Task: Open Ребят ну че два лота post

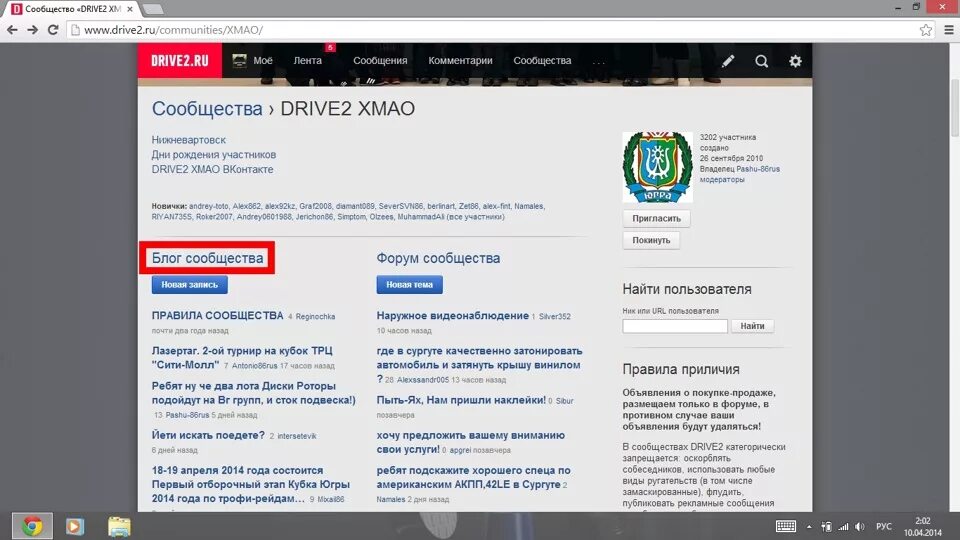Action: (x=253, y=393)
